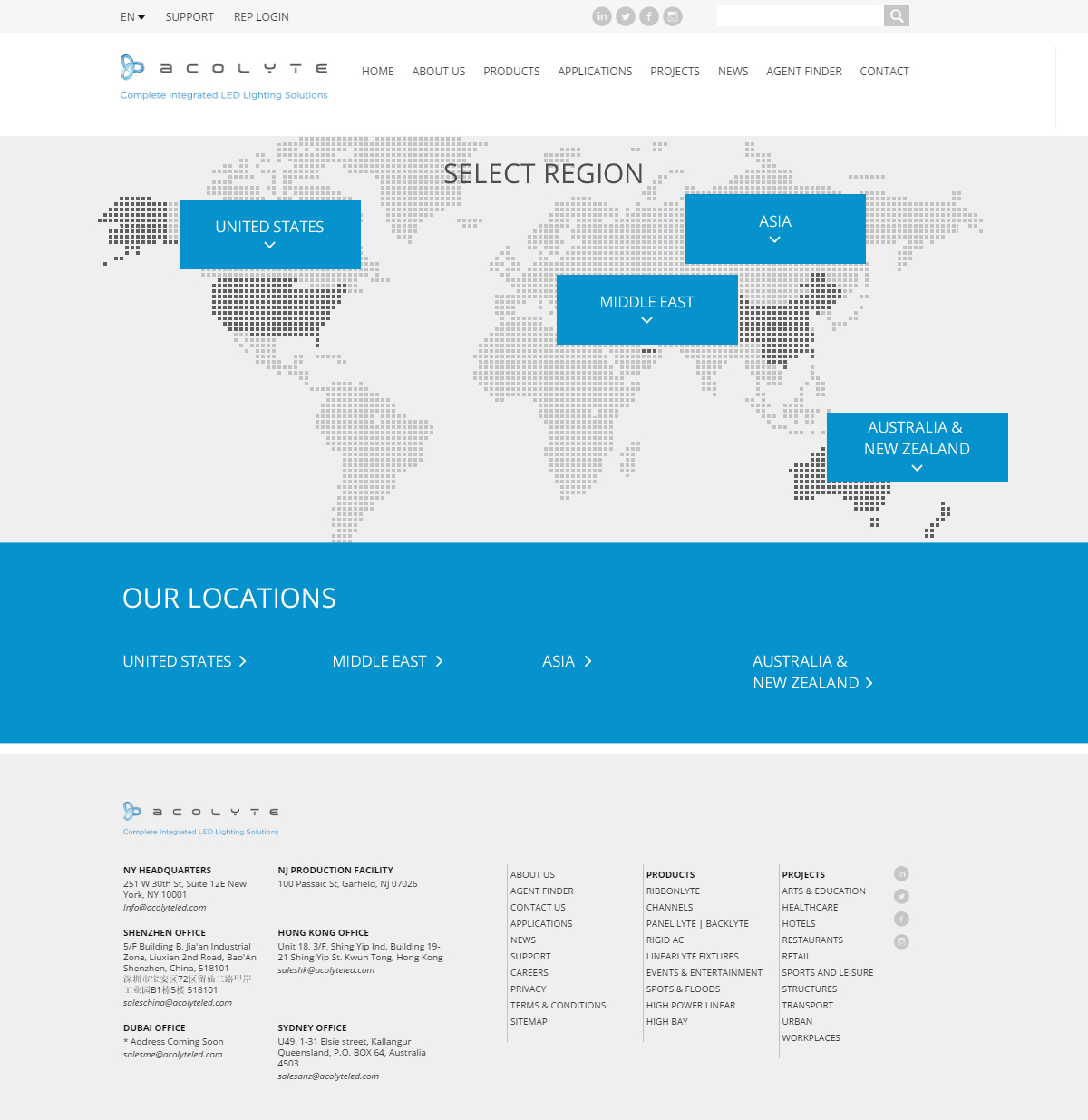Open footer CONTACT US link
1088x1120 pixels.
(538, 908)
